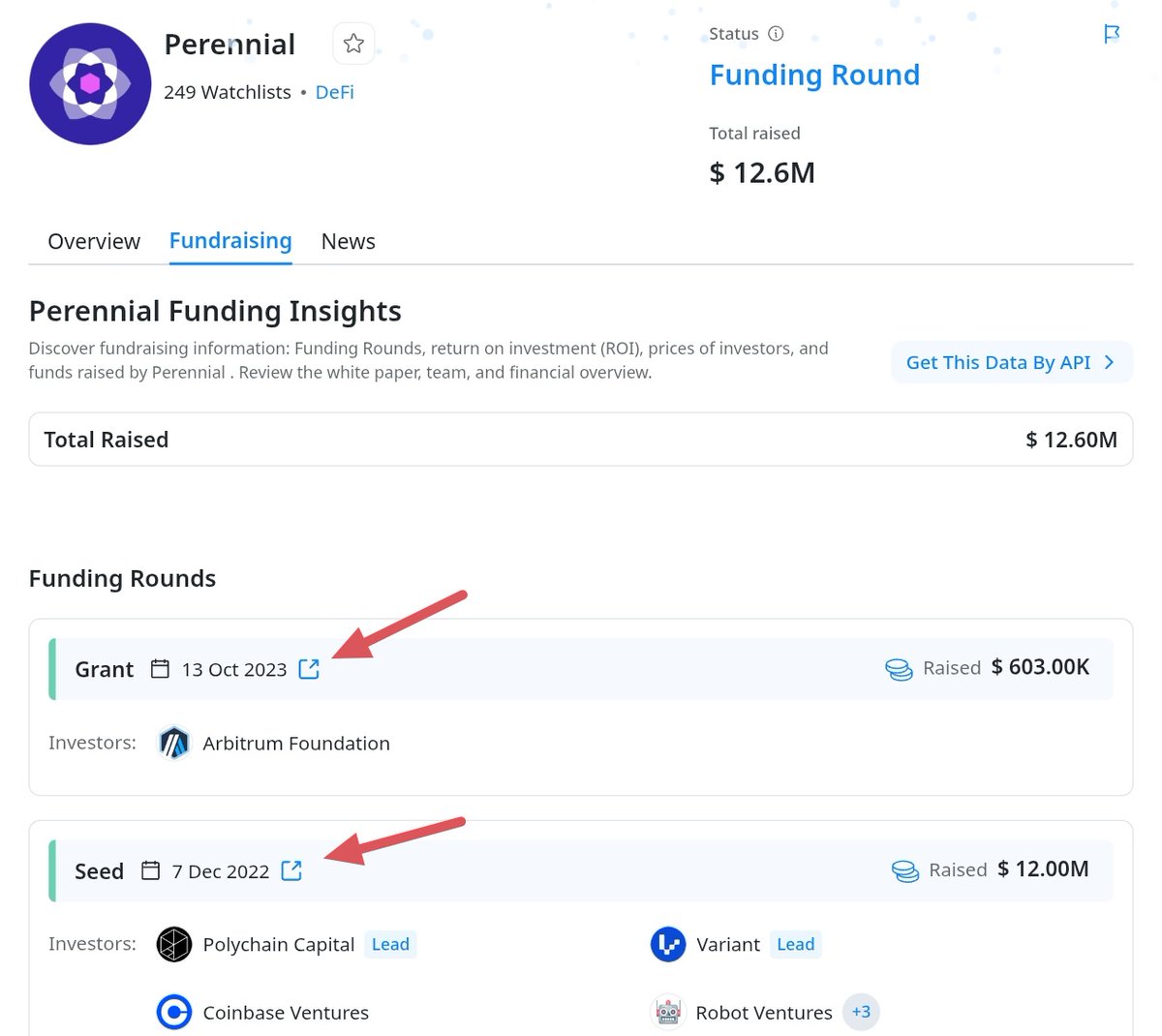Screen dimensions: 1162x1036
Task: Click the 13 Oct 2023 date
Action: point(234,669)
